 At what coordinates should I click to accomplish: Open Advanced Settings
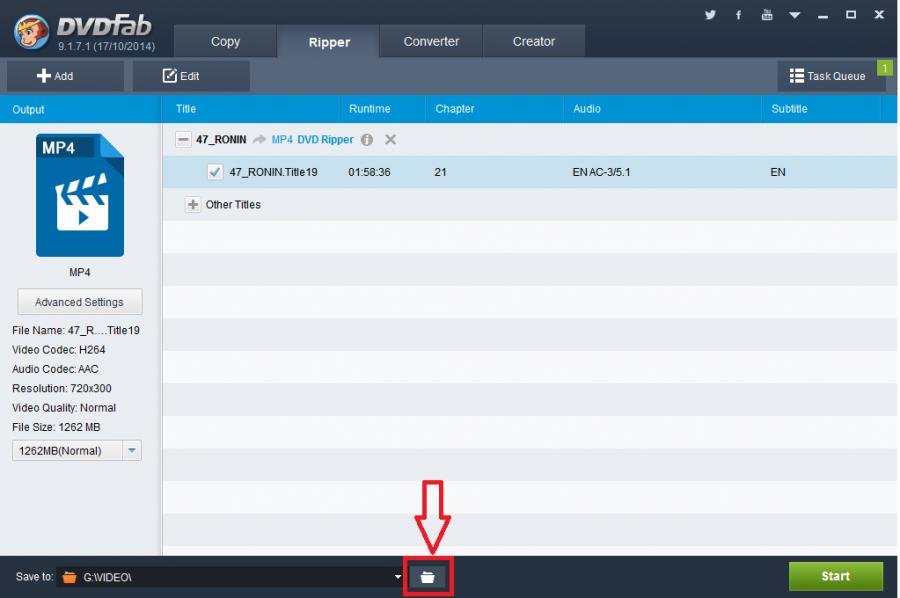click(x=80, y=302)
